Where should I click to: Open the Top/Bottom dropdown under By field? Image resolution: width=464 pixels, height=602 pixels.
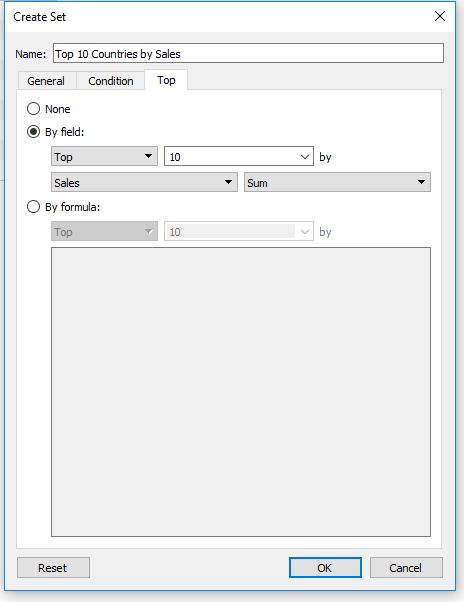(x=104, y=156)
